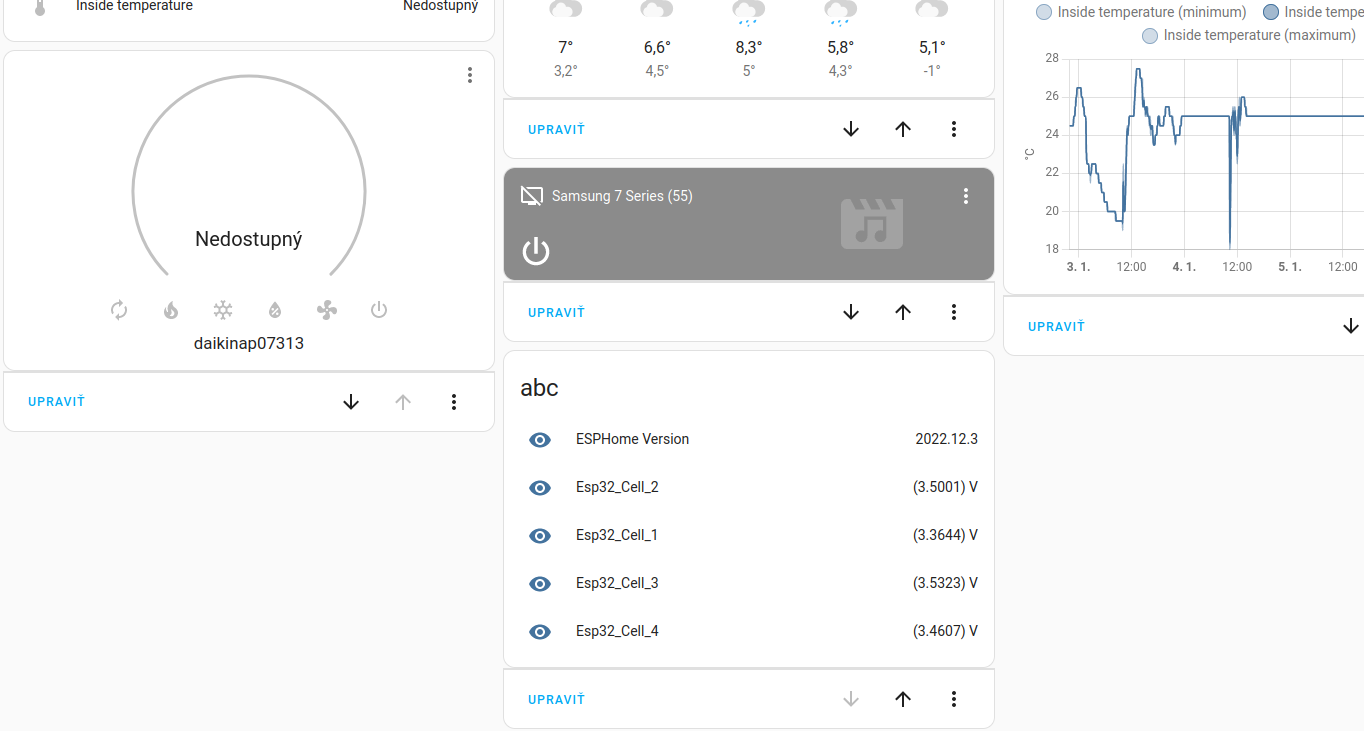Open Esp32_Cell_4 entity details
The image size is (1364, 731).
(749, 631)
